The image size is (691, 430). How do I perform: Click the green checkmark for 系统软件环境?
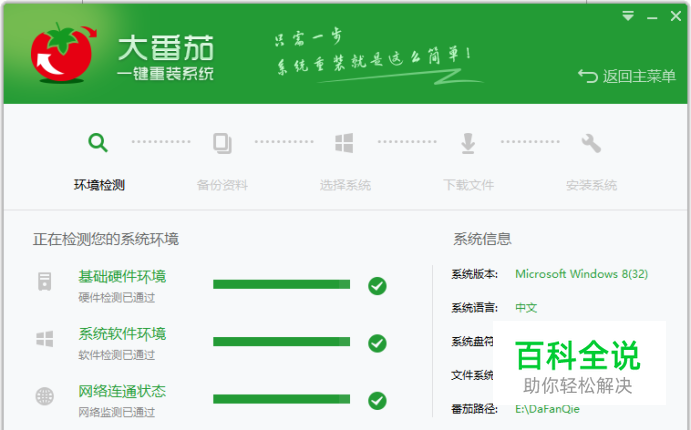[377, 343]
